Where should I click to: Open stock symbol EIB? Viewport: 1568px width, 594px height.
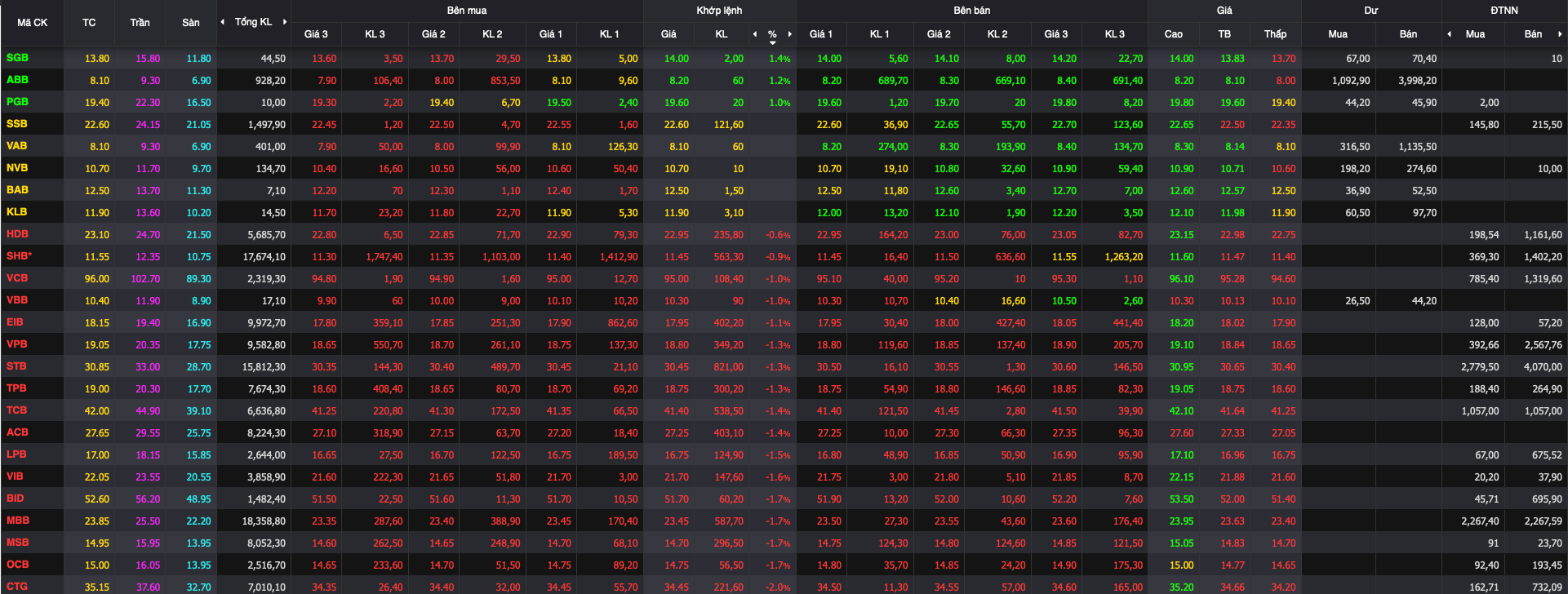point(15,322)
